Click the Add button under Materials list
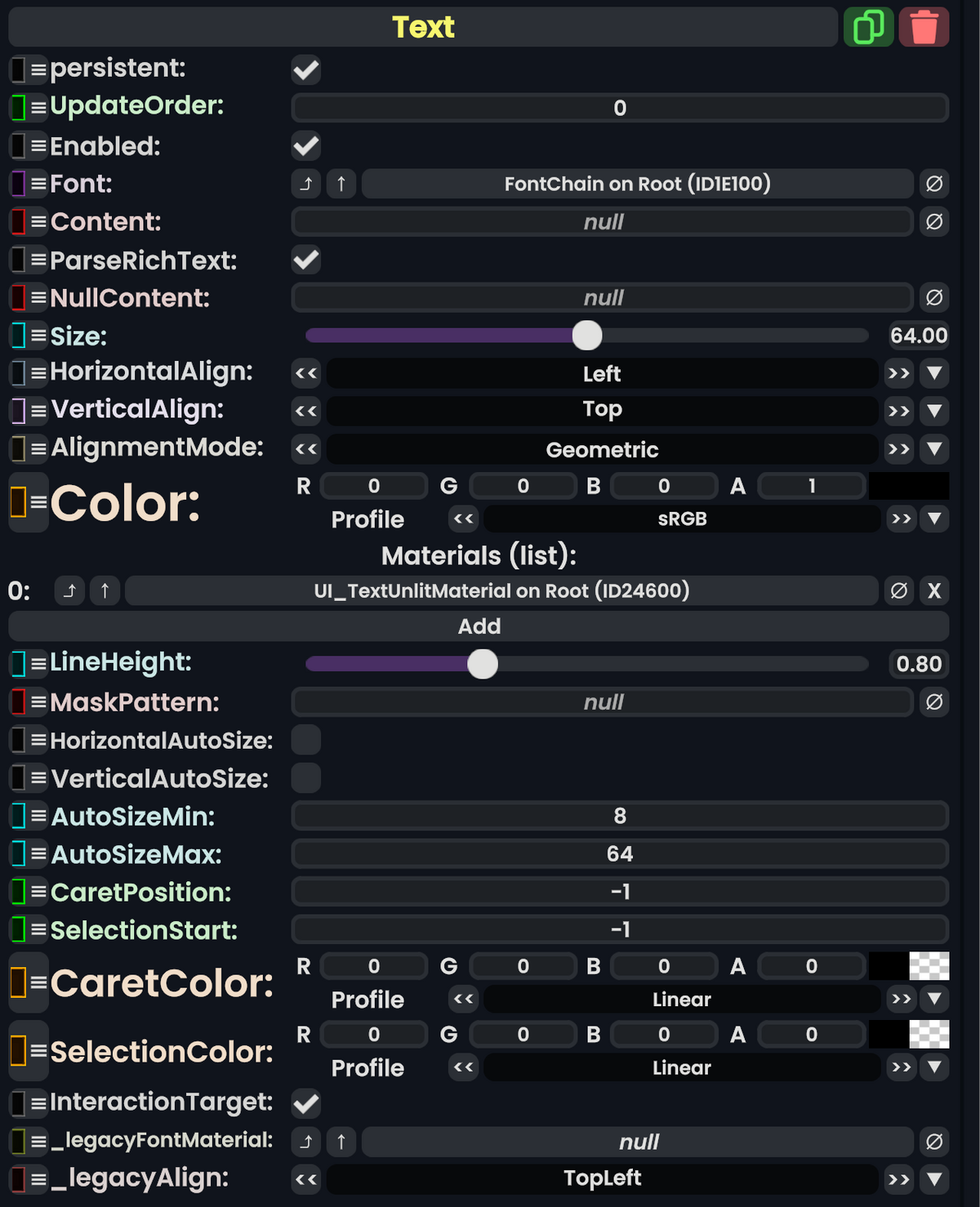The height and width of the screenshot is (1207, 980). pos(480,626)
